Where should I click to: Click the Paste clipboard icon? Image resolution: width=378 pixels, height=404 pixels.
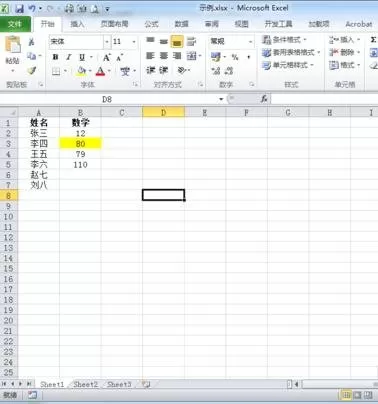point(13,45)
